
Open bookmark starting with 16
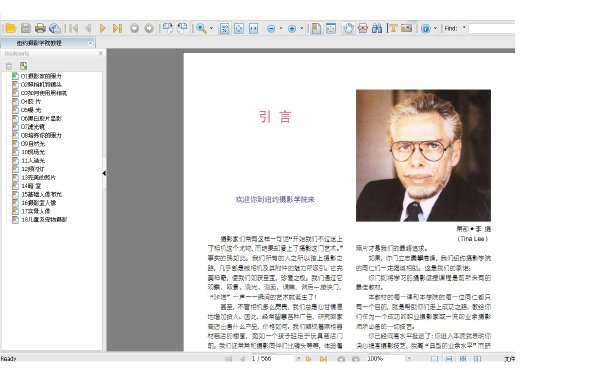point(39,203)
